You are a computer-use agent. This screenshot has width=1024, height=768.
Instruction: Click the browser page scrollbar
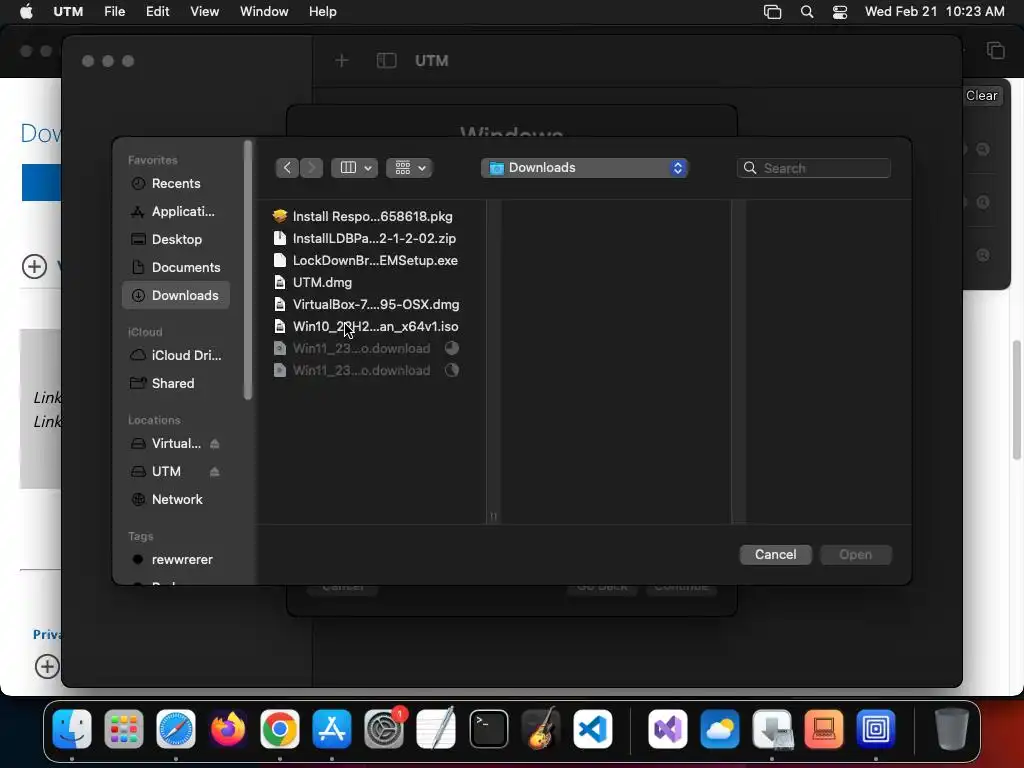[x=1017, y=400]
